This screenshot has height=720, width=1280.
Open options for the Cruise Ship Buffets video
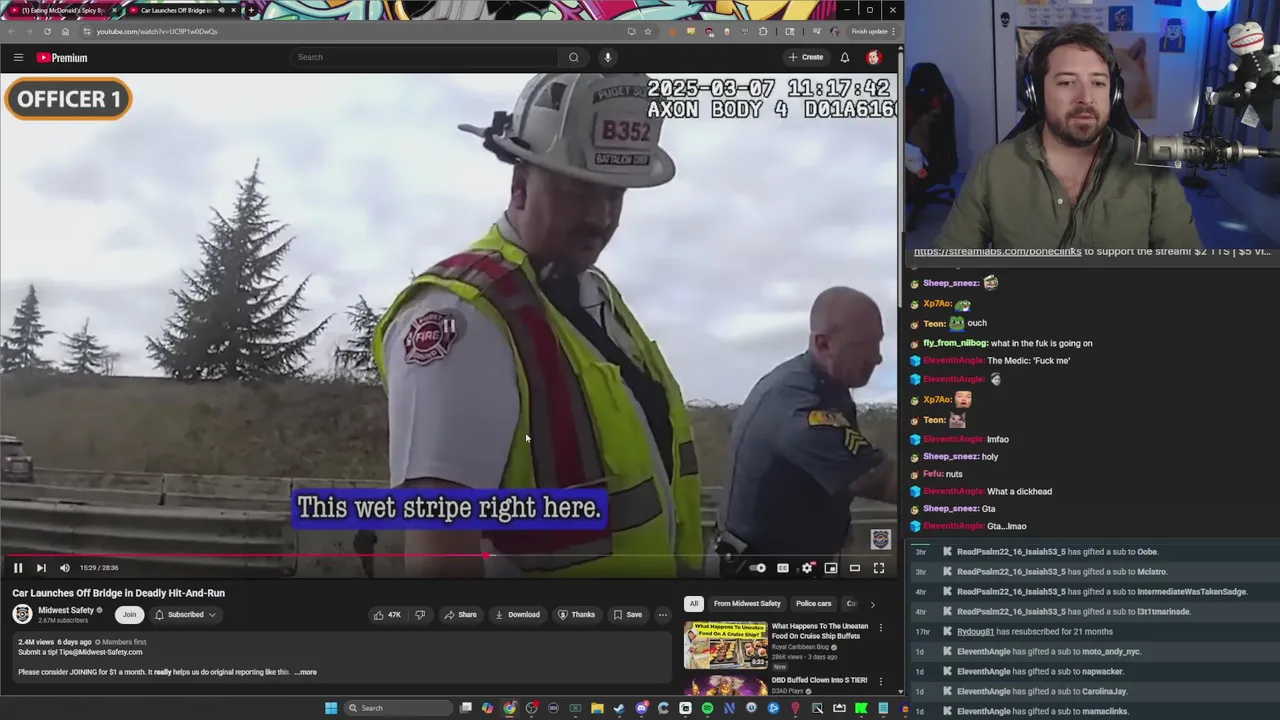(881, 628)
